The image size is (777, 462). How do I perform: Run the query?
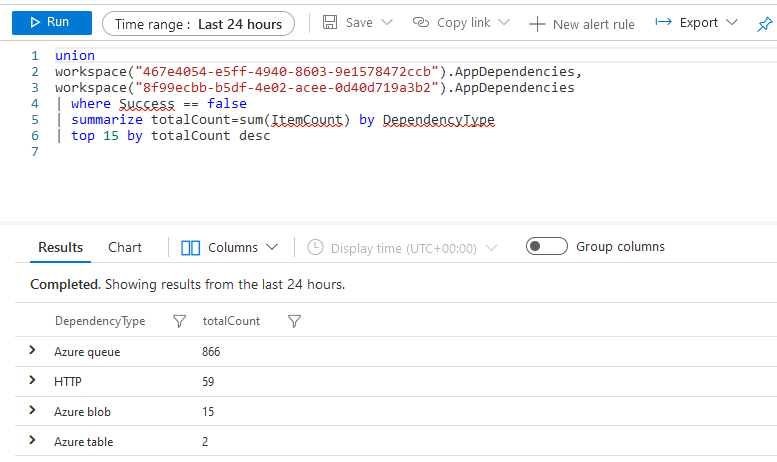click(51, 22)
